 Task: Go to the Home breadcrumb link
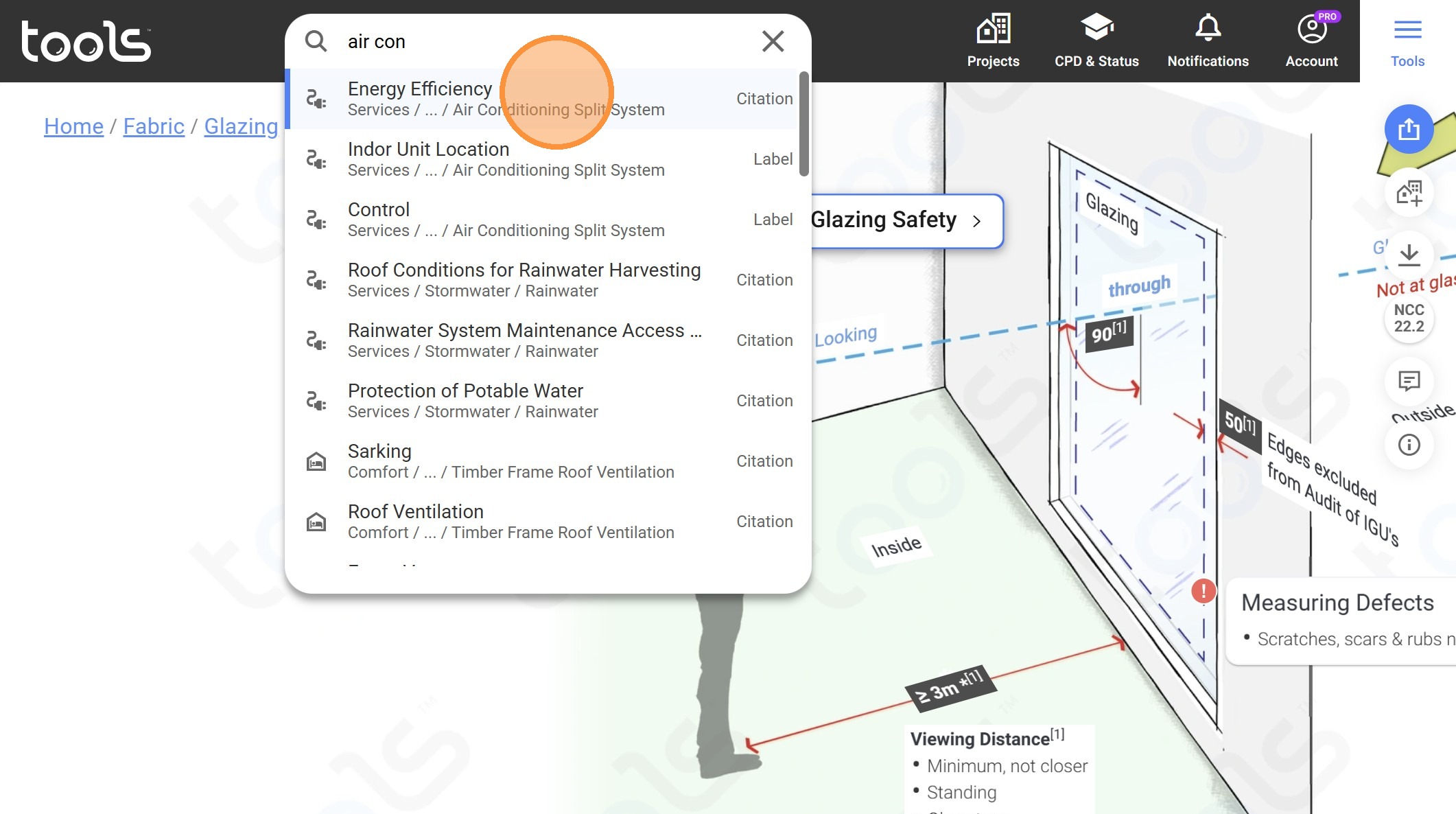coord(73,126)
